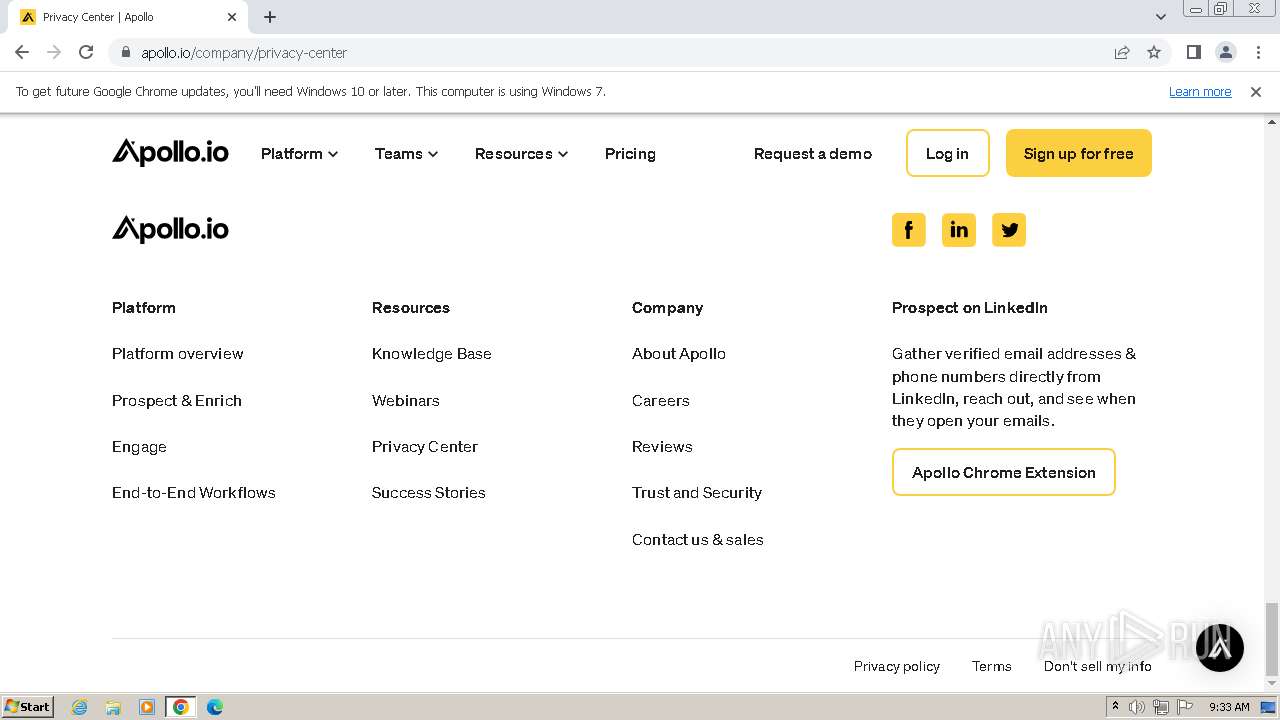Click the taskbar clock showing 9:33 AM

1228,707
